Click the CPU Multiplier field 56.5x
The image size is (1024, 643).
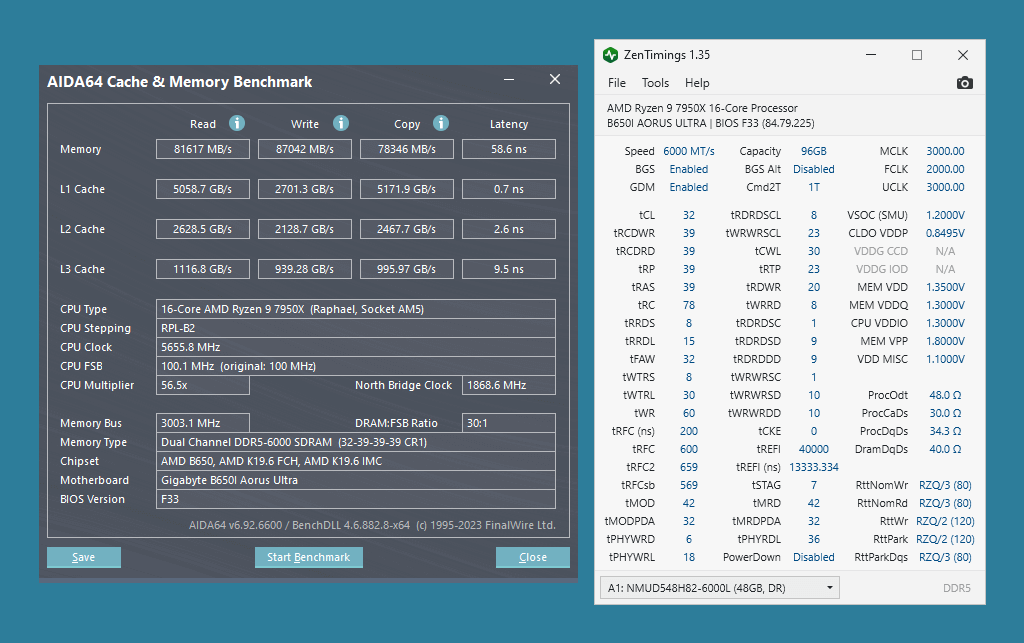pos(202,385)
